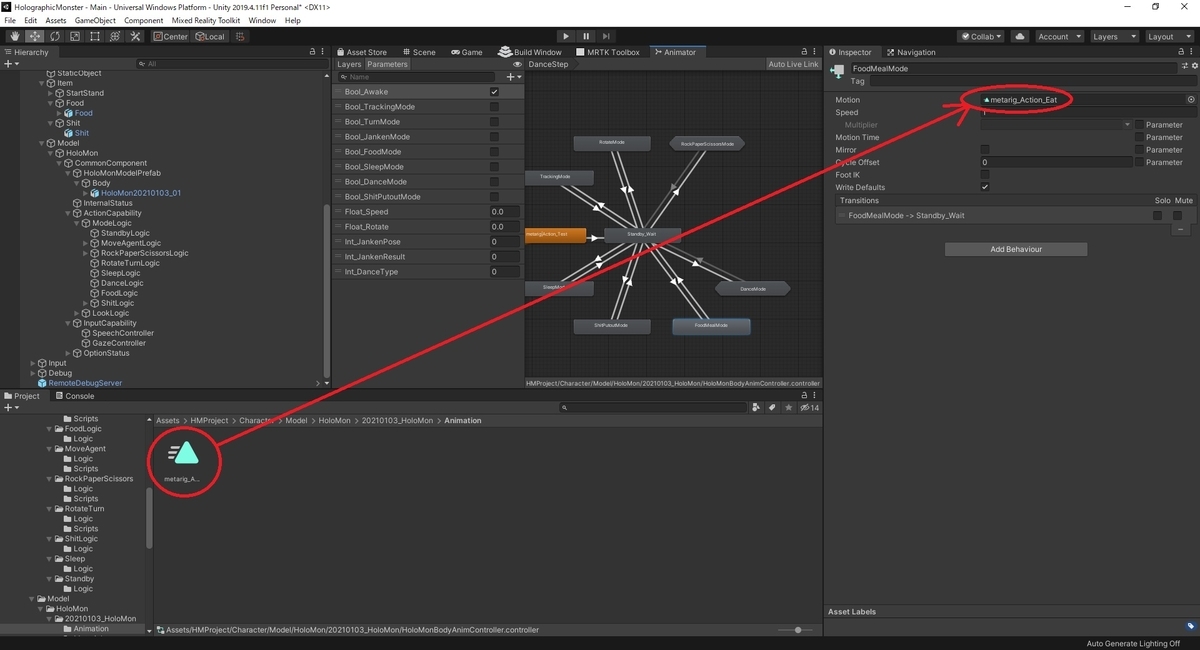Open the GameObject menu
Viewport: 1200px width, 650px height.
(x=95, y=20)
